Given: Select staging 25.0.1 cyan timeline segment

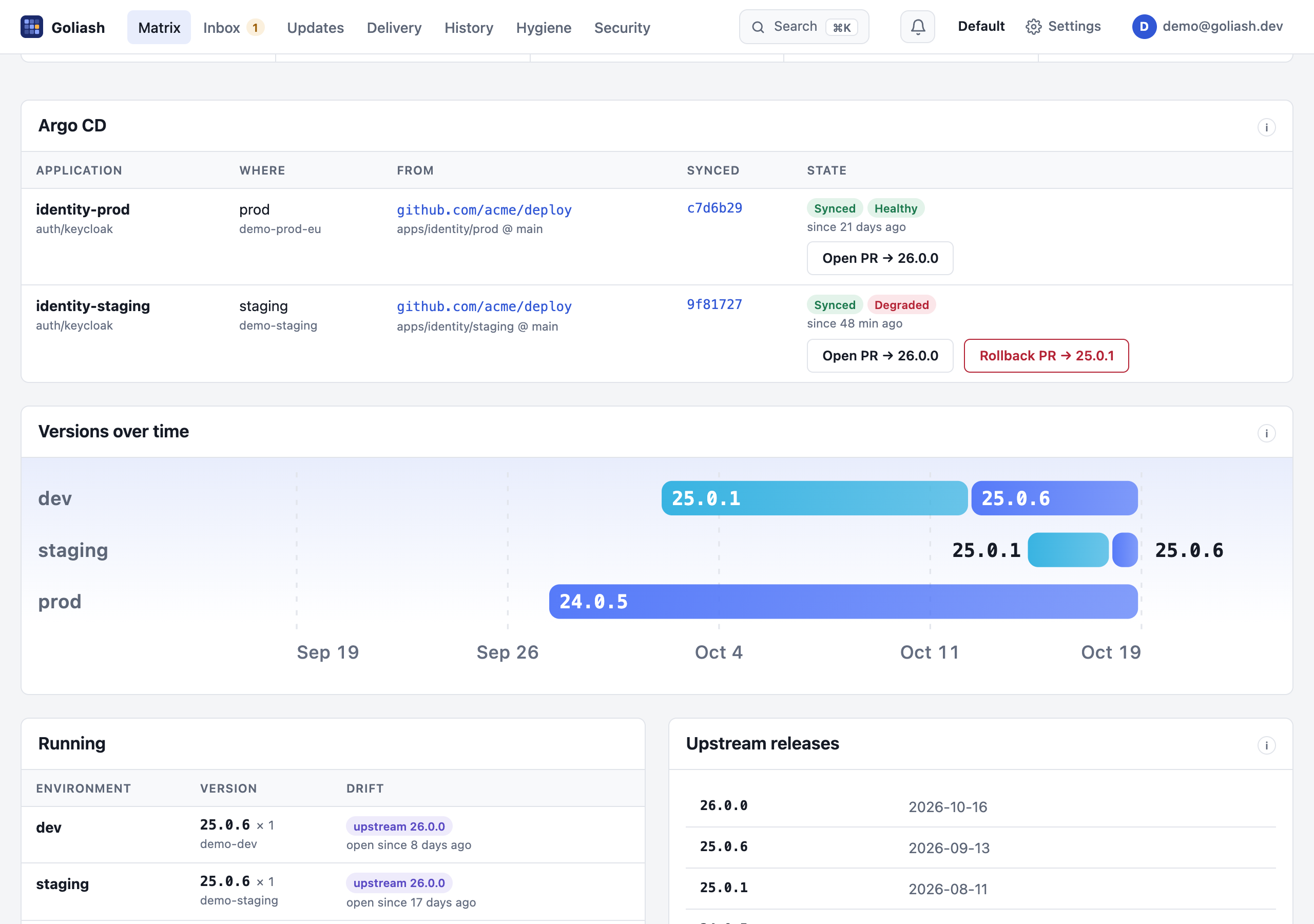Looking at the screenshot, I should [1068, 550].
